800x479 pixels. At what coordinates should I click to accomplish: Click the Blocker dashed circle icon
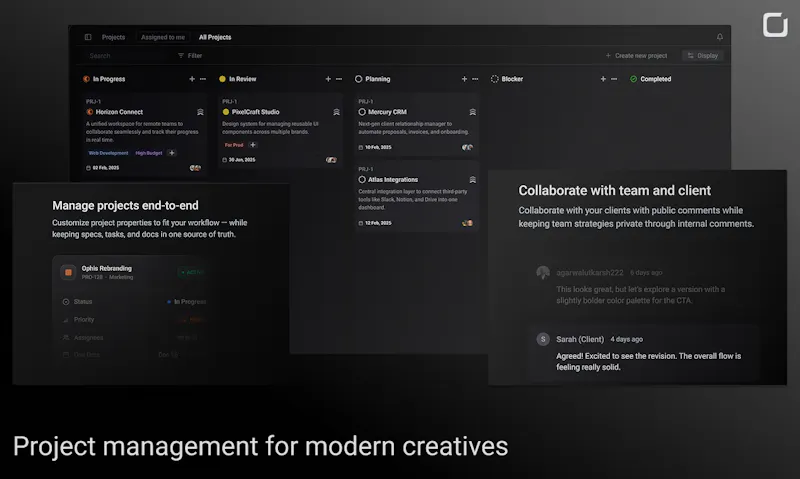coord(494,79)
